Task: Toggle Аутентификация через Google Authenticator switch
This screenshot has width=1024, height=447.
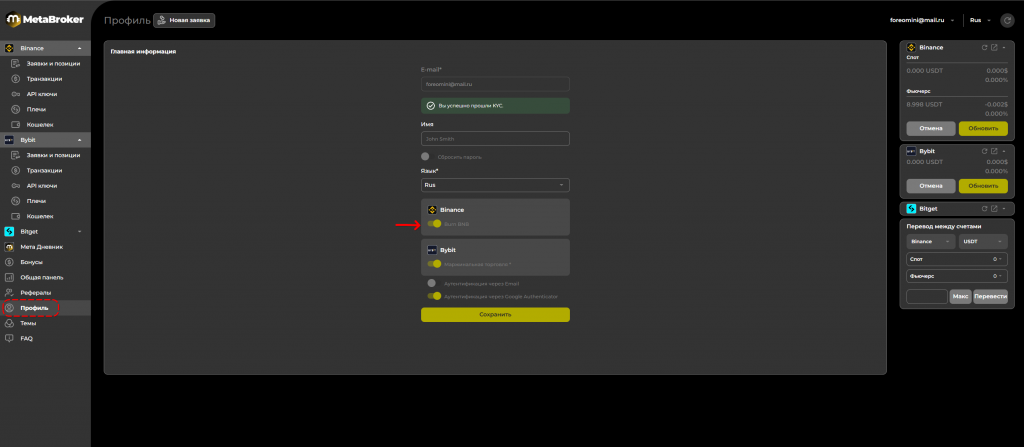Action: pos(434,296)
